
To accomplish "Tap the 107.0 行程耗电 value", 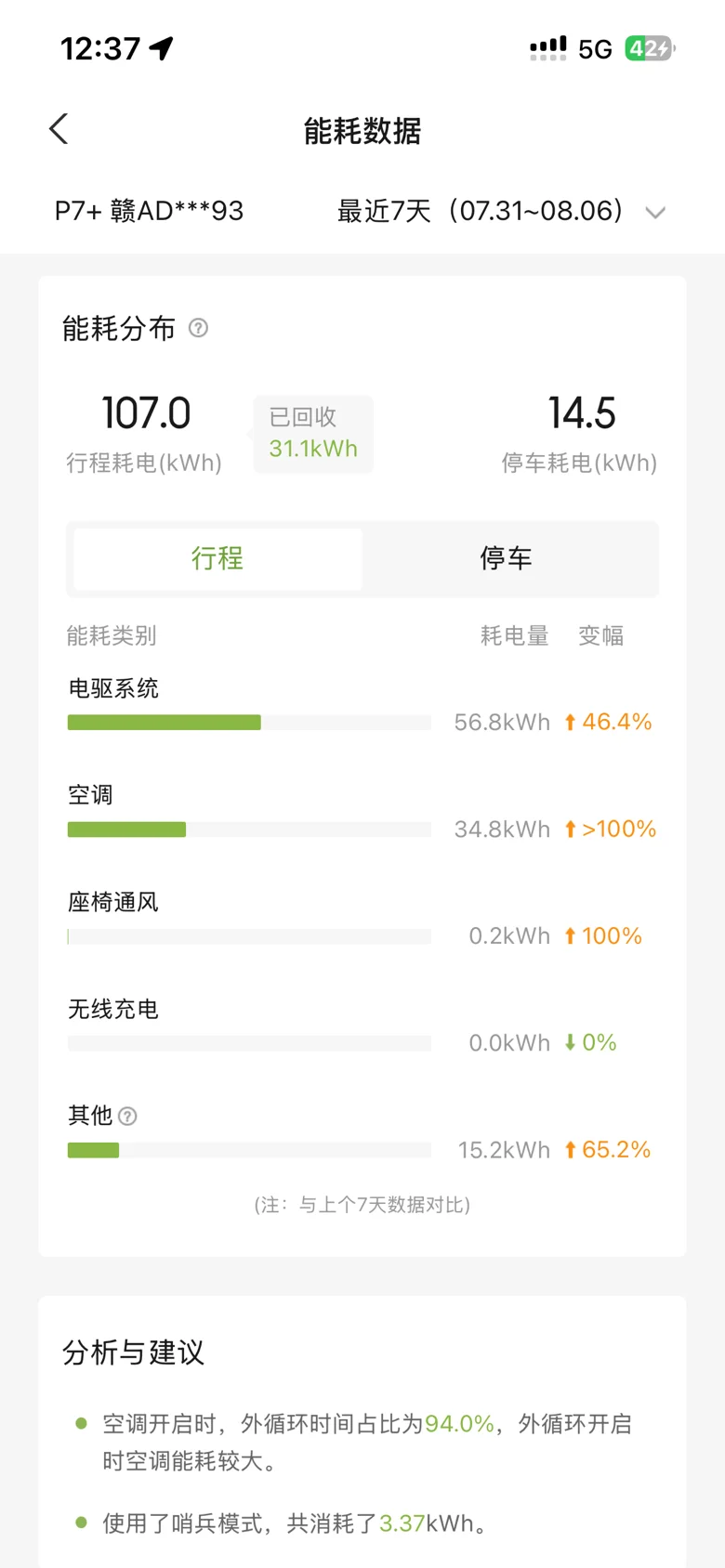I will (146, 413).
